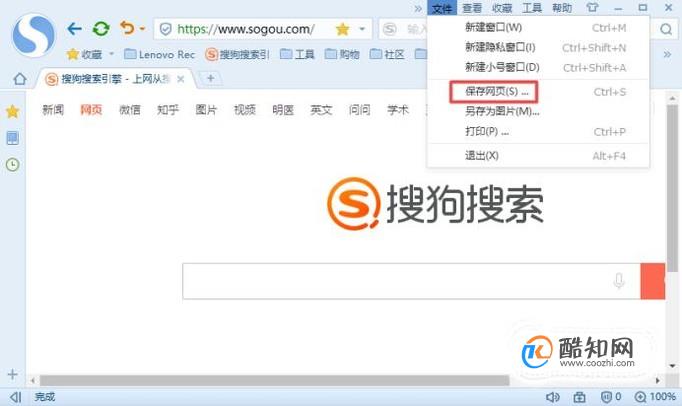
Task: Click status bar toolbox icon
Action: 579,397
